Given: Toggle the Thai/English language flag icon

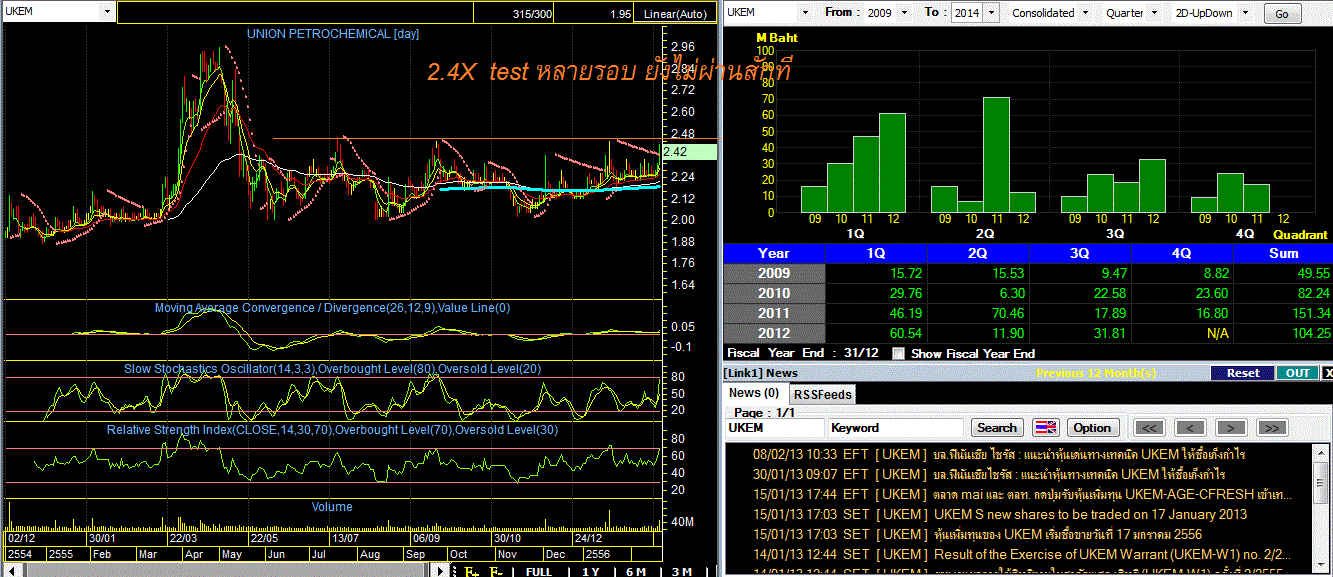Looking at the screenshot, I should click(x=1046, y=428).
